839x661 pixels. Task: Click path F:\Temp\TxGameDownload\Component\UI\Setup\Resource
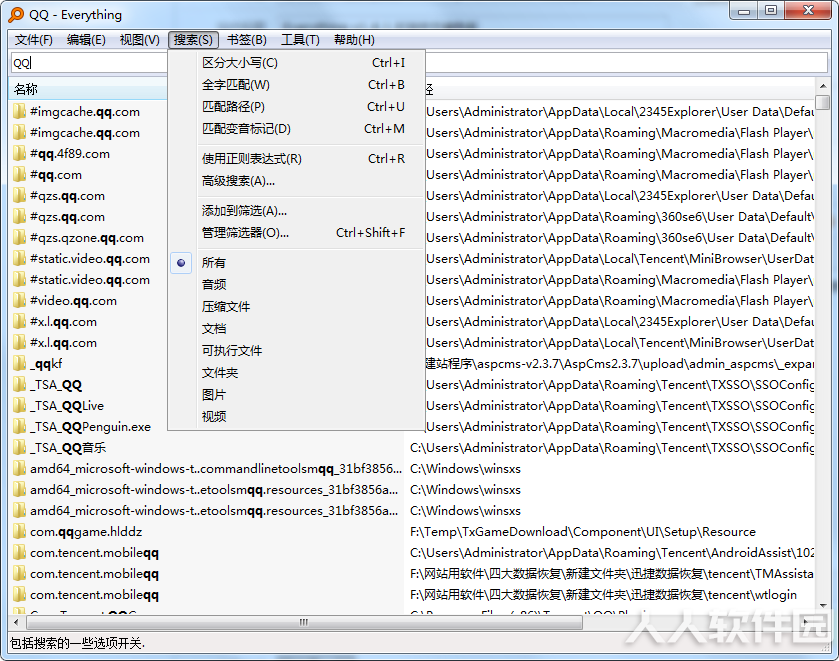pos(583,531)
